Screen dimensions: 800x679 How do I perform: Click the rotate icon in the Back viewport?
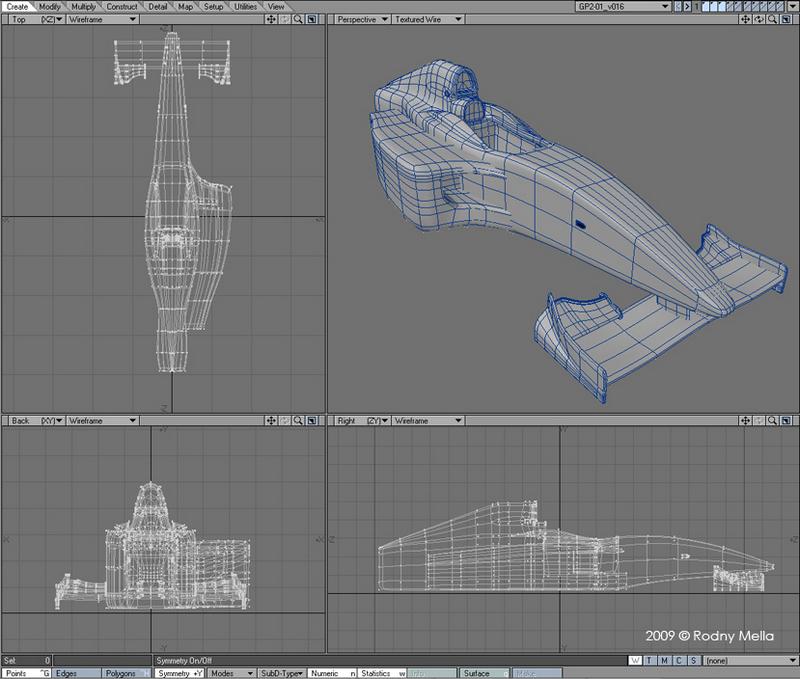point(285,422)
